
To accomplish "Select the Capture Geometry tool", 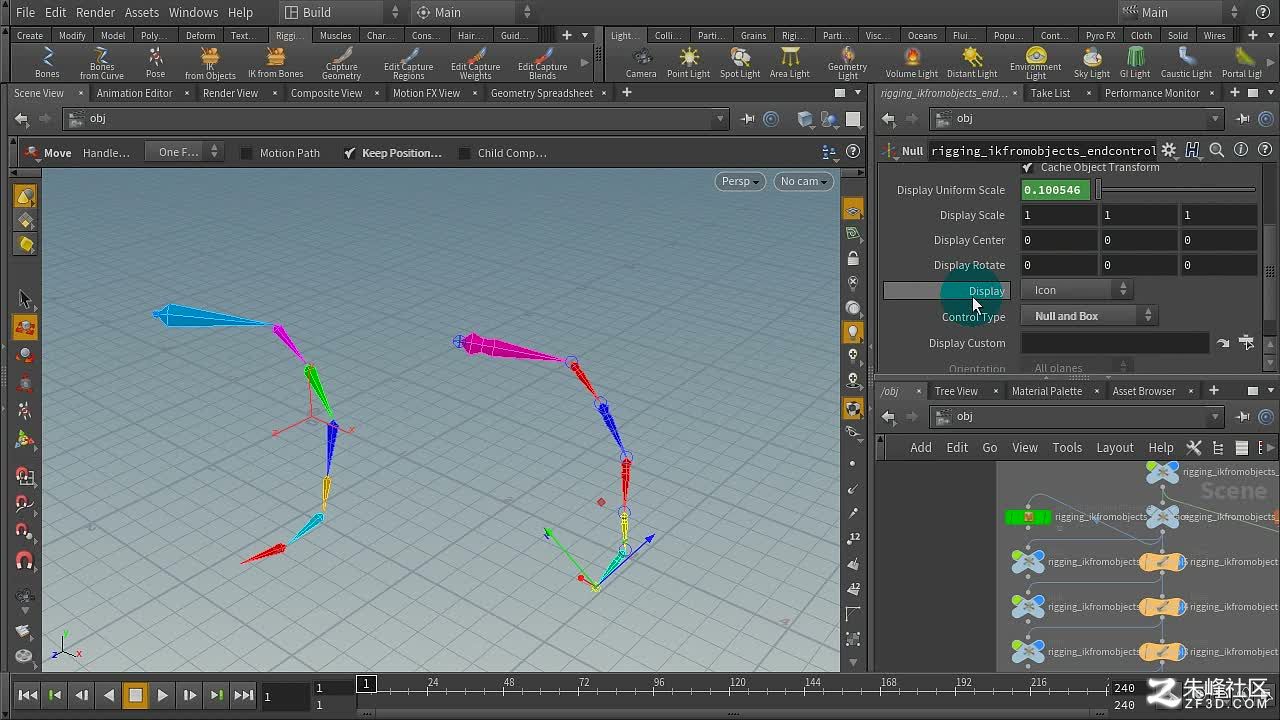I will [341, 63].
